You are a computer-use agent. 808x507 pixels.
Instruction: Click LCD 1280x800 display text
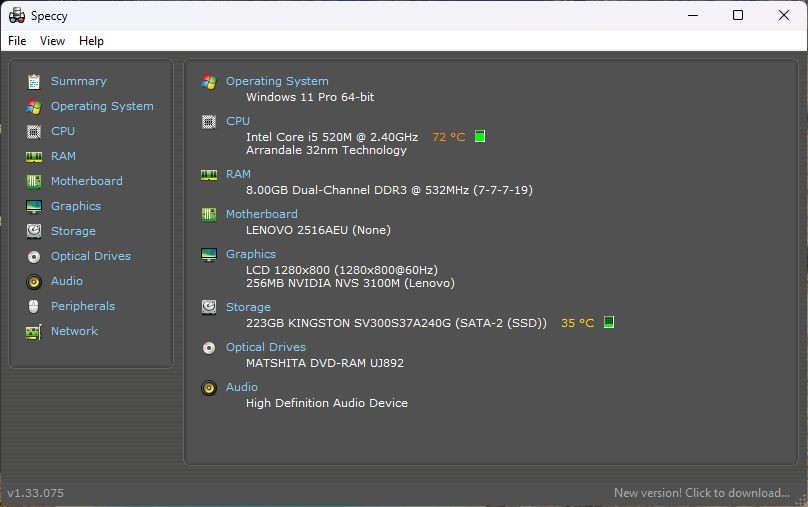coord(342,270)
